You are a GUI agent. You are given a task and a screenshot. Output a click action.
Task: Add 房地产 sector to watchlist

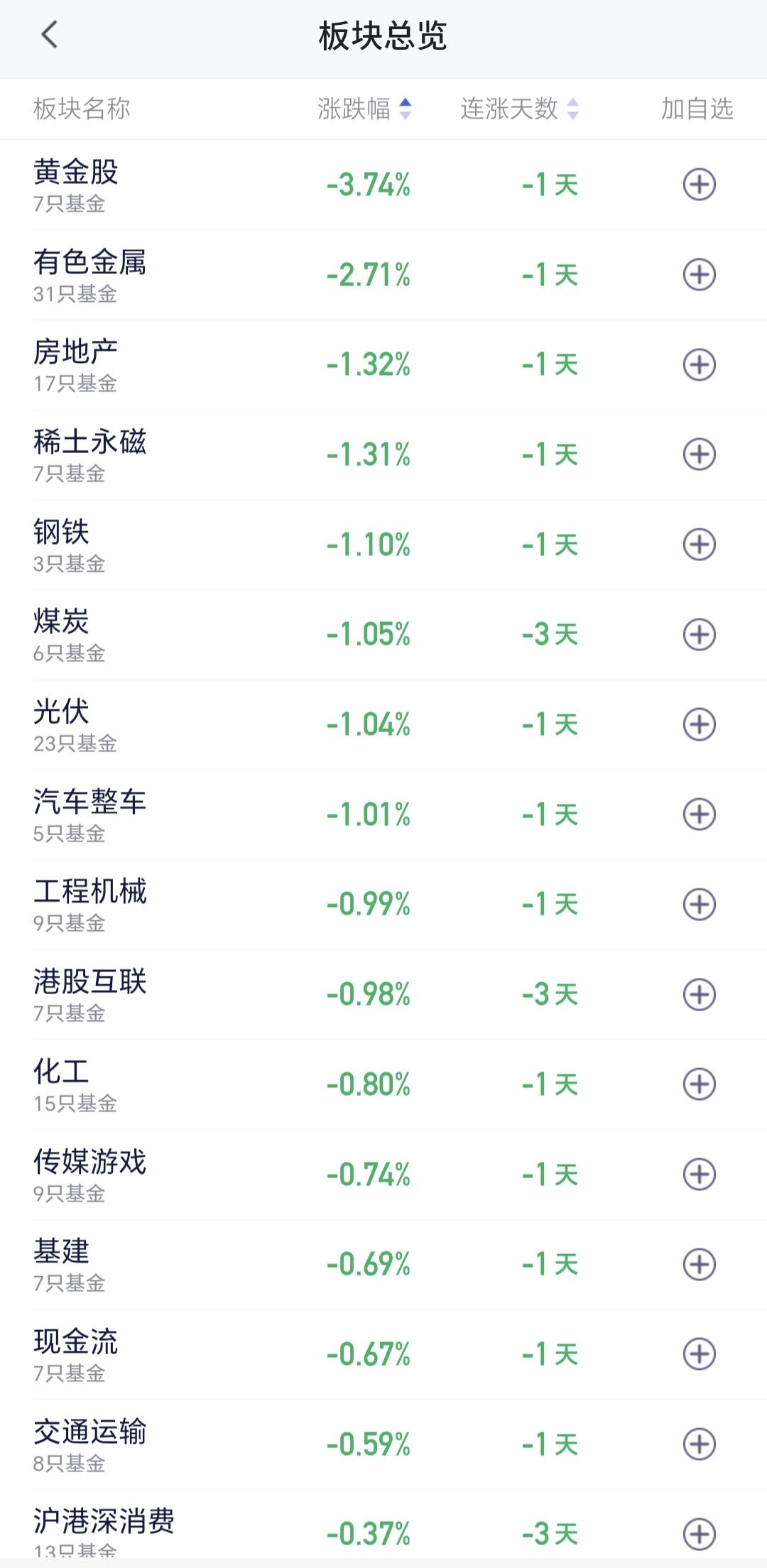[699, 365]
